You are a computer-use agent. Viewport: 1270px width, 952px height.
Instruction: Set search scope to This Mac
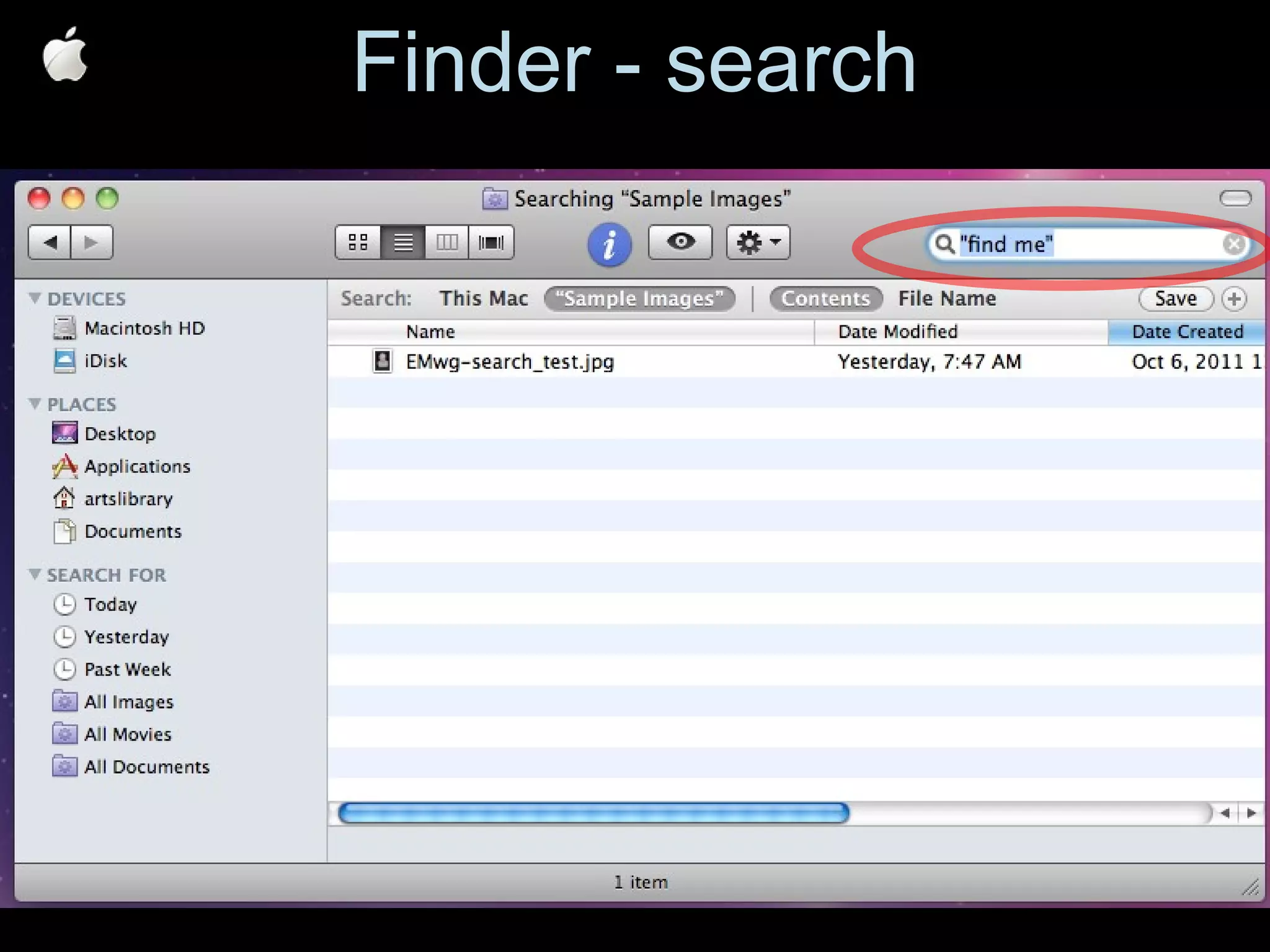tap(484, 299)
